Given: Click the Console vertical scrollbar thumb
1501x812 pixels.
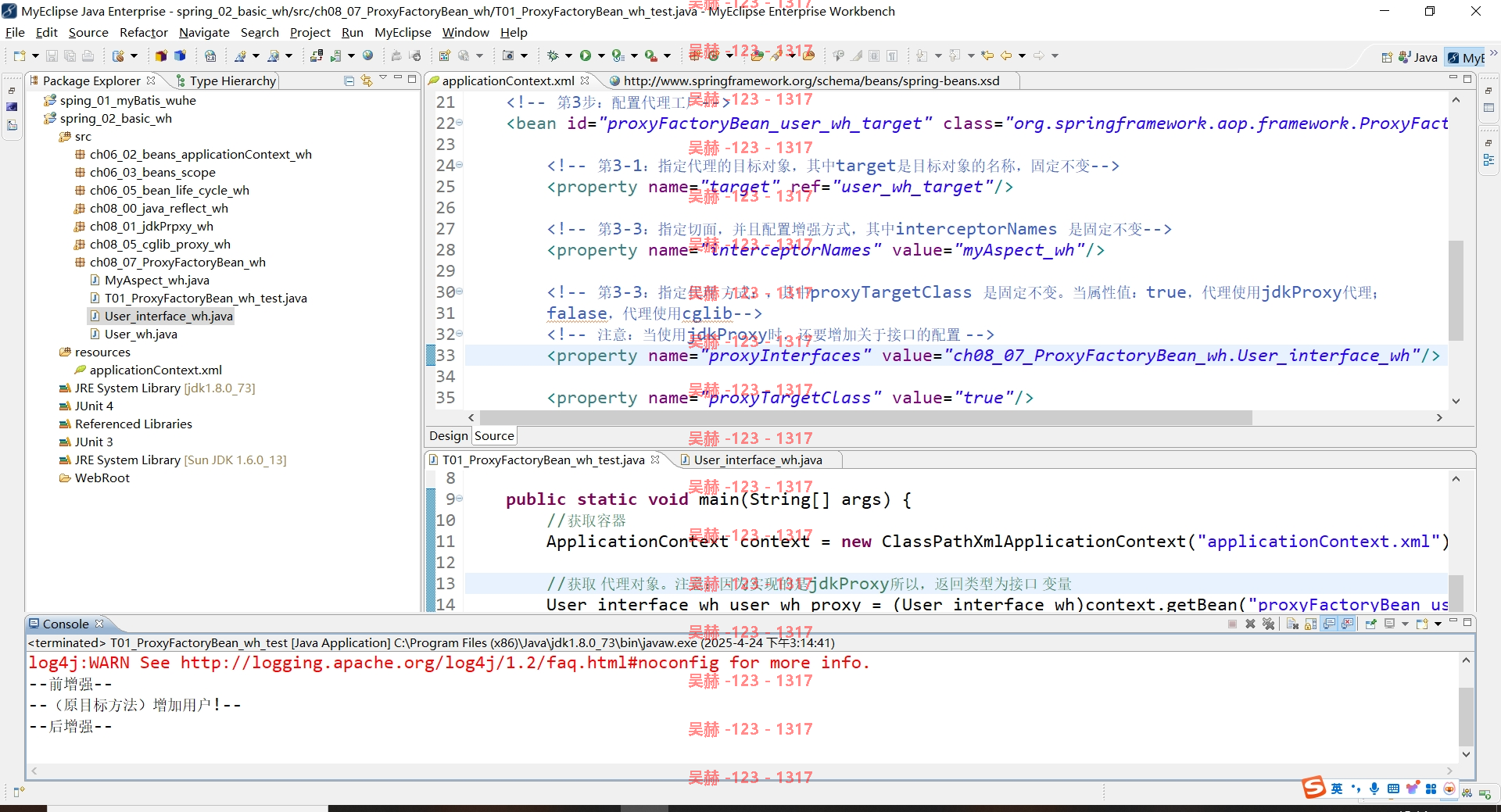Looking at the screenshot, I should tap(1466, 717).
